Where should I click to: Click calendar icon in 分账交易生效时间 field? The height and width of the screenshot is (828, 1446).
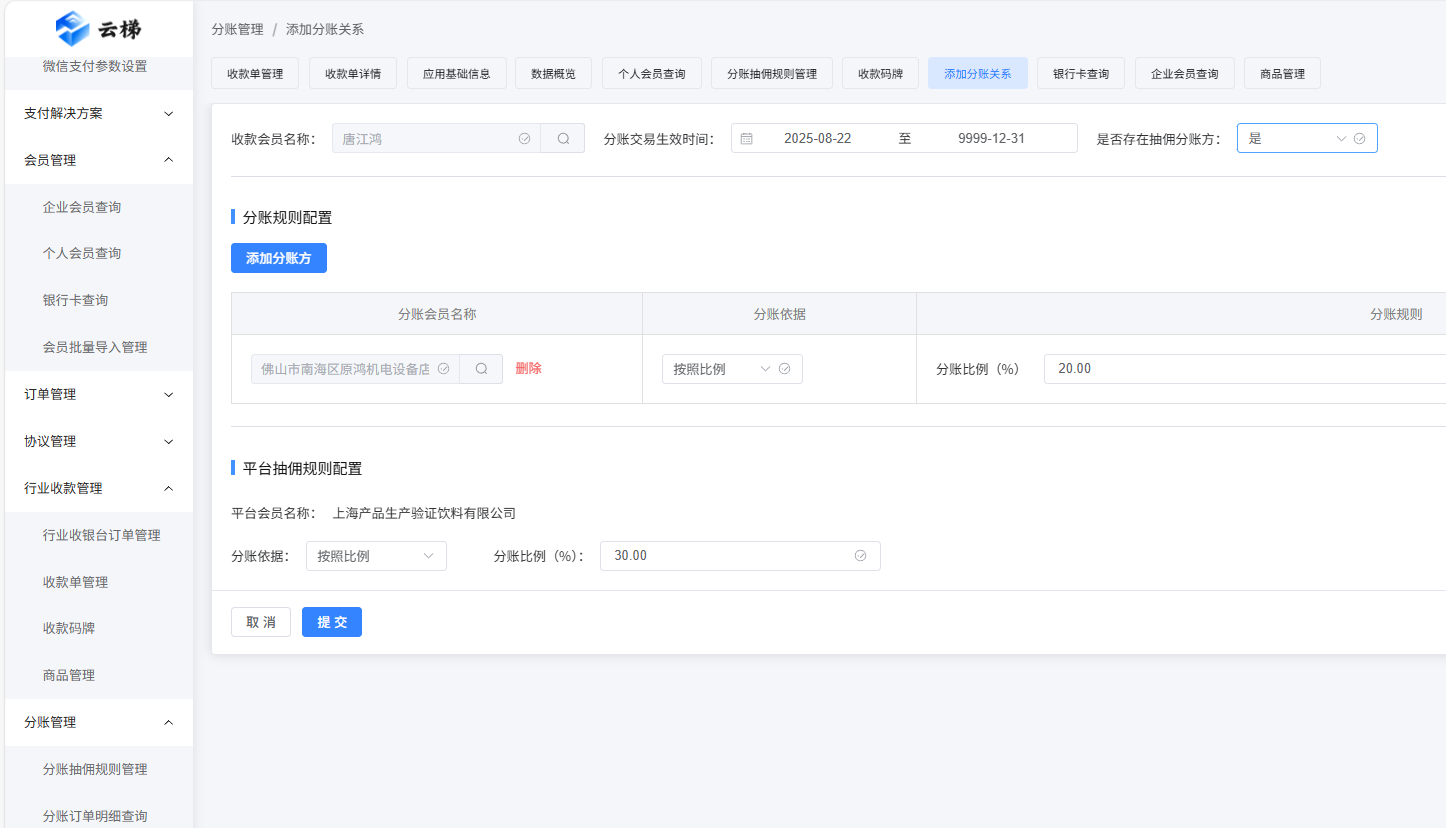tap(746, 139)
